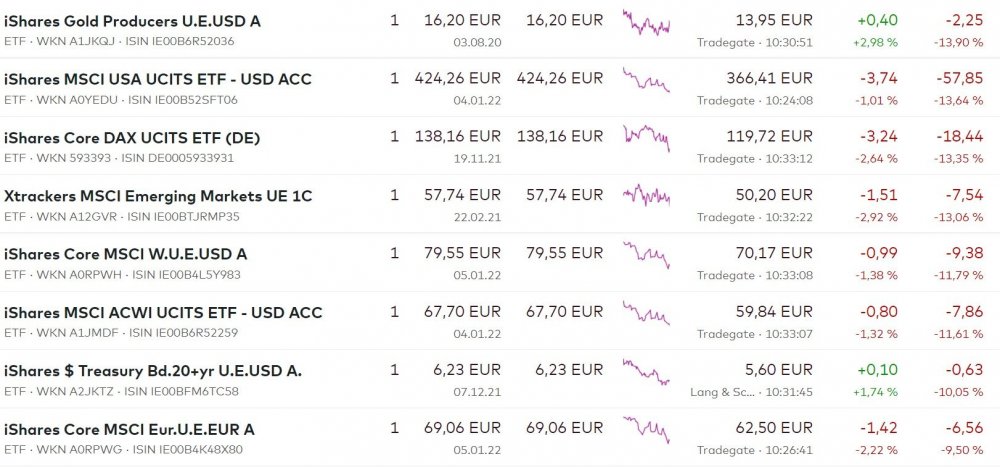Image resolution: width=1000 pixels, height=467 pixels.
Task: Click the Core DAX sparkline chart
Action: [x=646, y=138]
